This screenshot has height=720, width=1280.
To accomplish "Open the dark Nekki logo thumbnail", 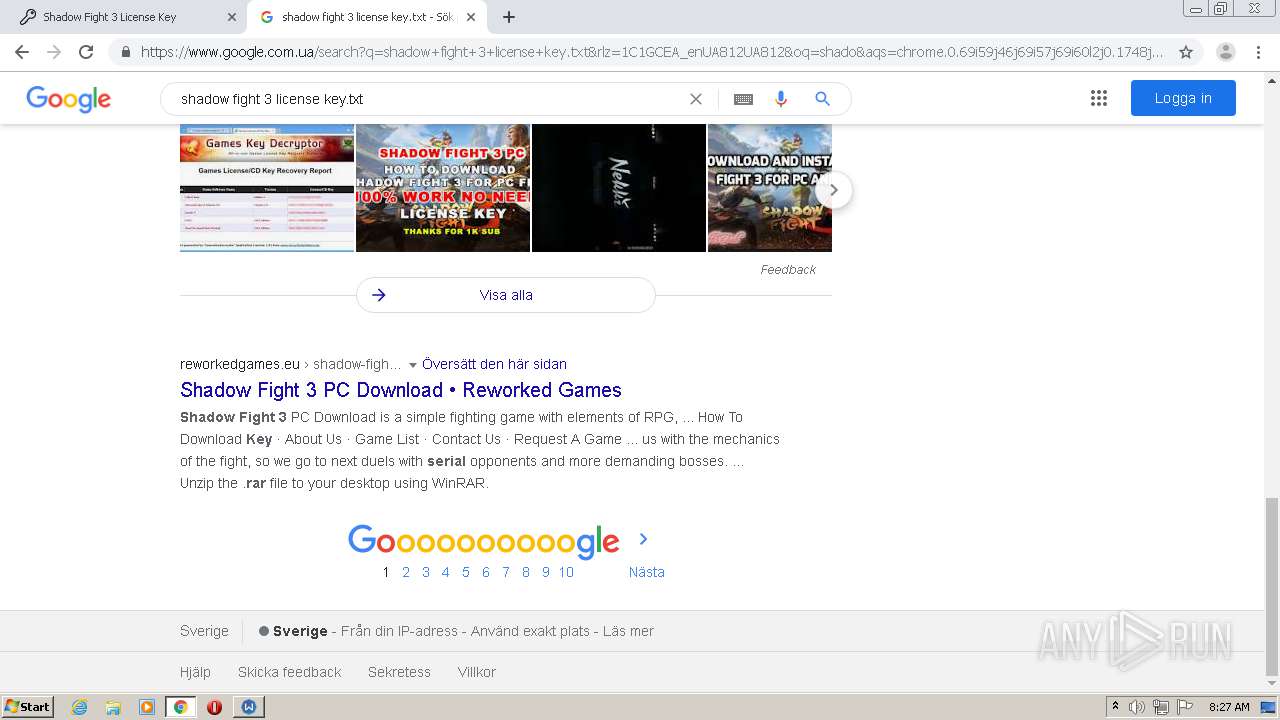I will pos(619,188).
